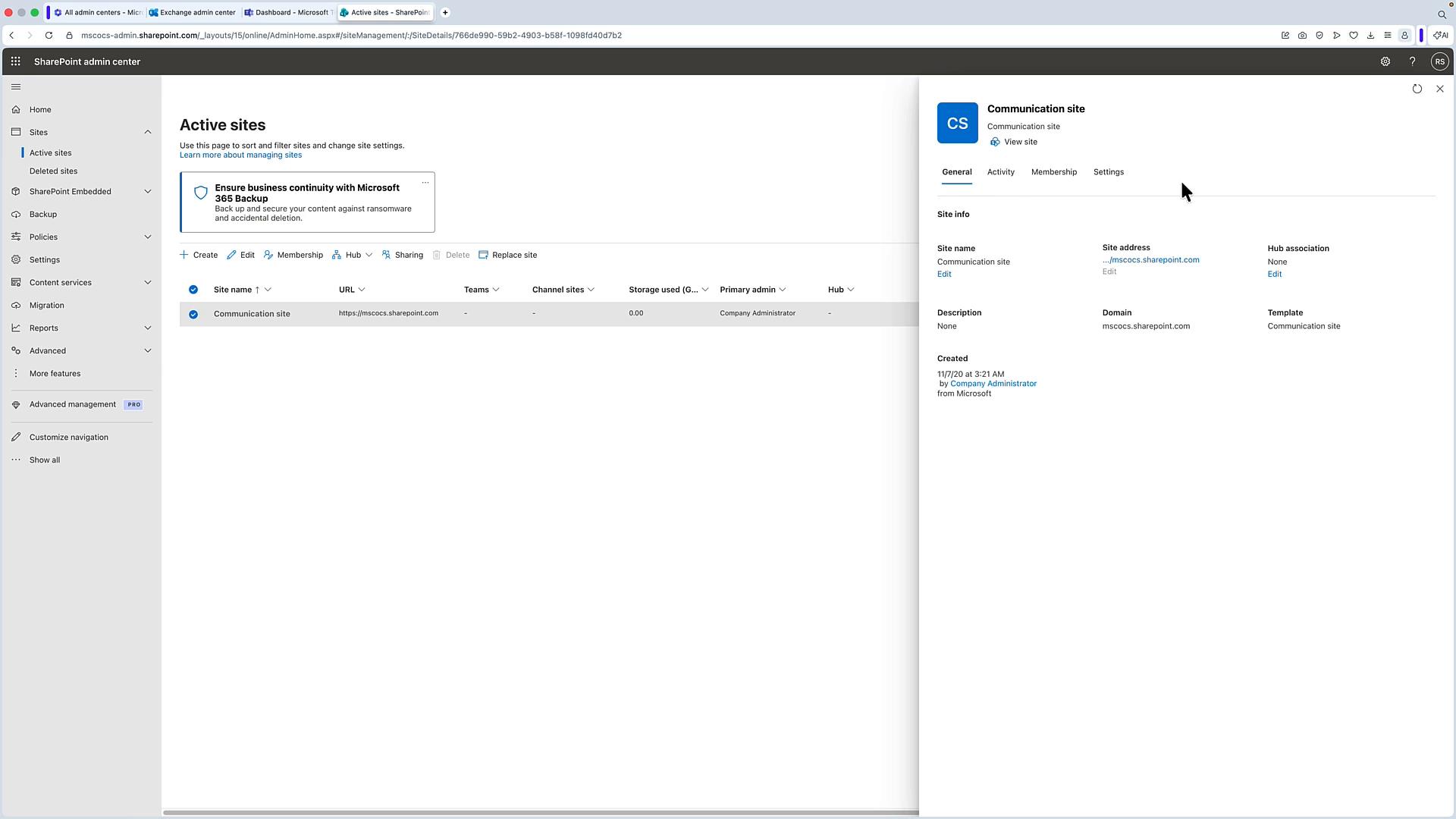Open a new browser tab
Image resolution: width=1456 pixels, height=819 pixels.
(445, 12)
